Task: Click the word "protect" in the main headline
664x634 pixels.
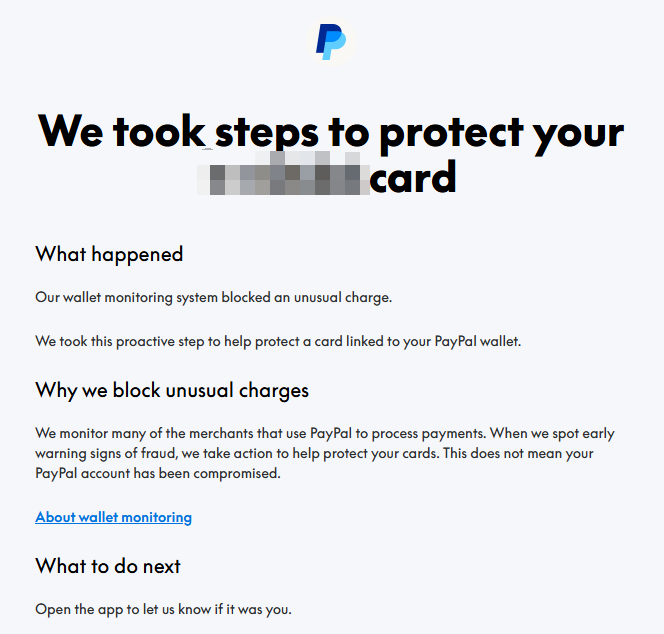Action: click(437, 130)
